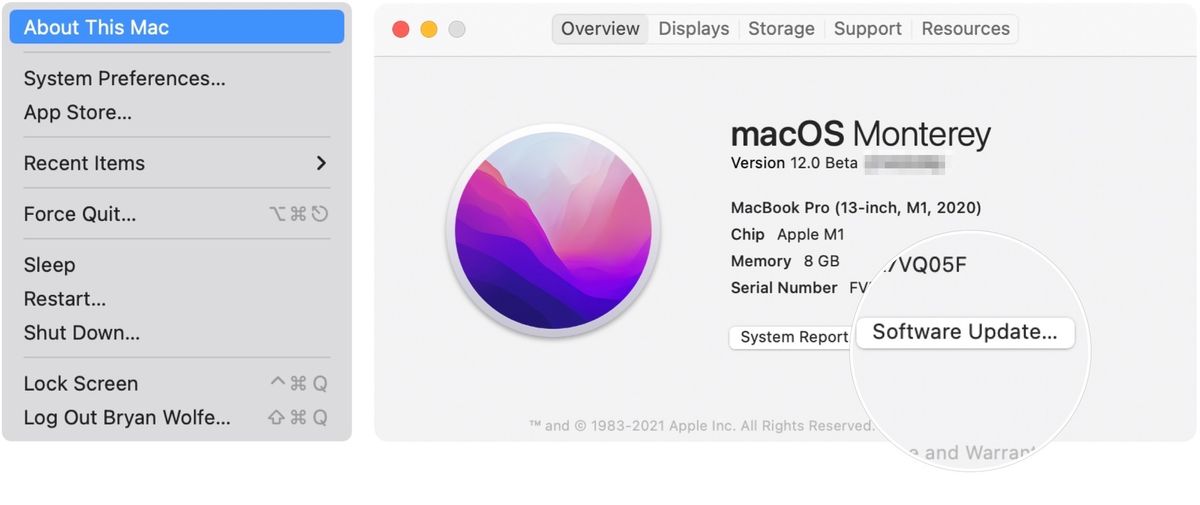The image size is (1200, 505).
Task: Click the Version 12.0 Beta text
Action: click(x=794, y=163)
